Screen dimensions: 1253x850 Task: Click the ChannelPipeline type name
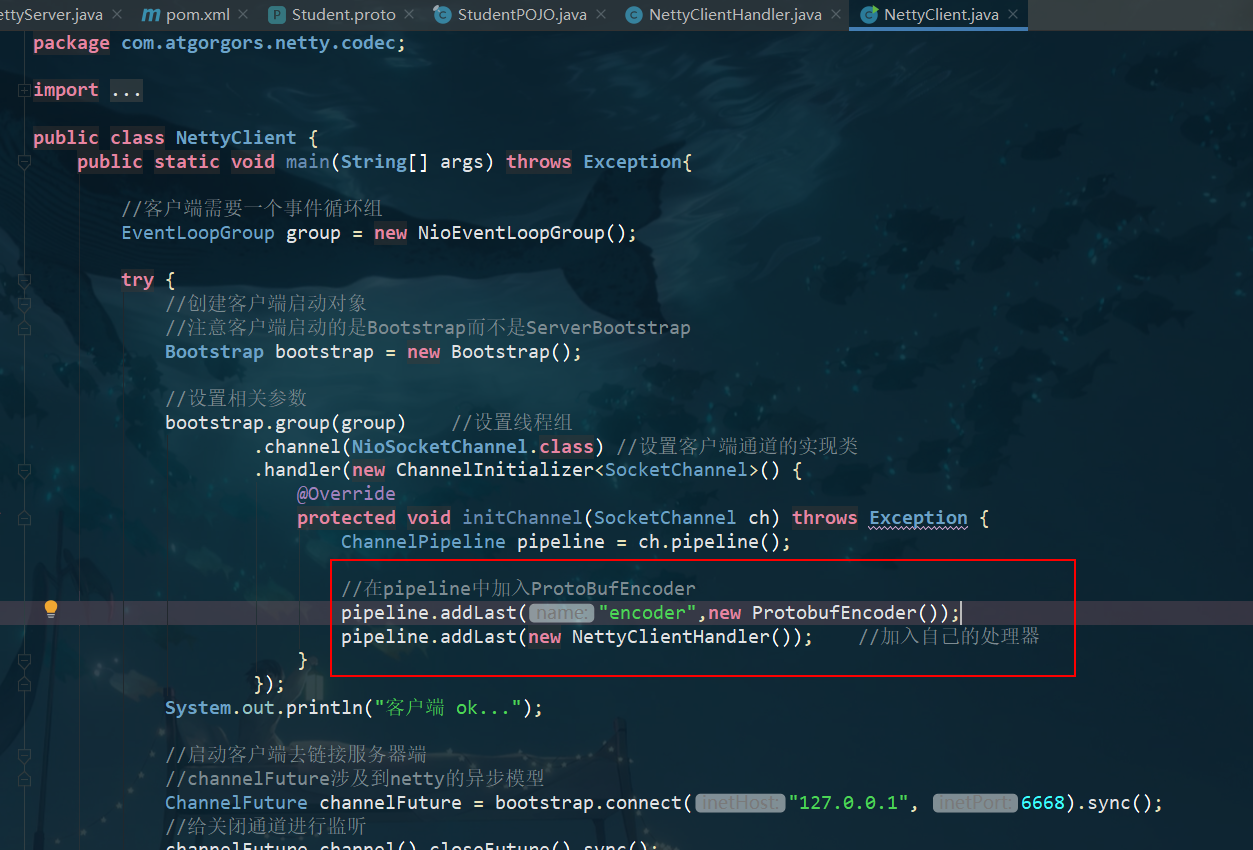(x=423, y=542)
